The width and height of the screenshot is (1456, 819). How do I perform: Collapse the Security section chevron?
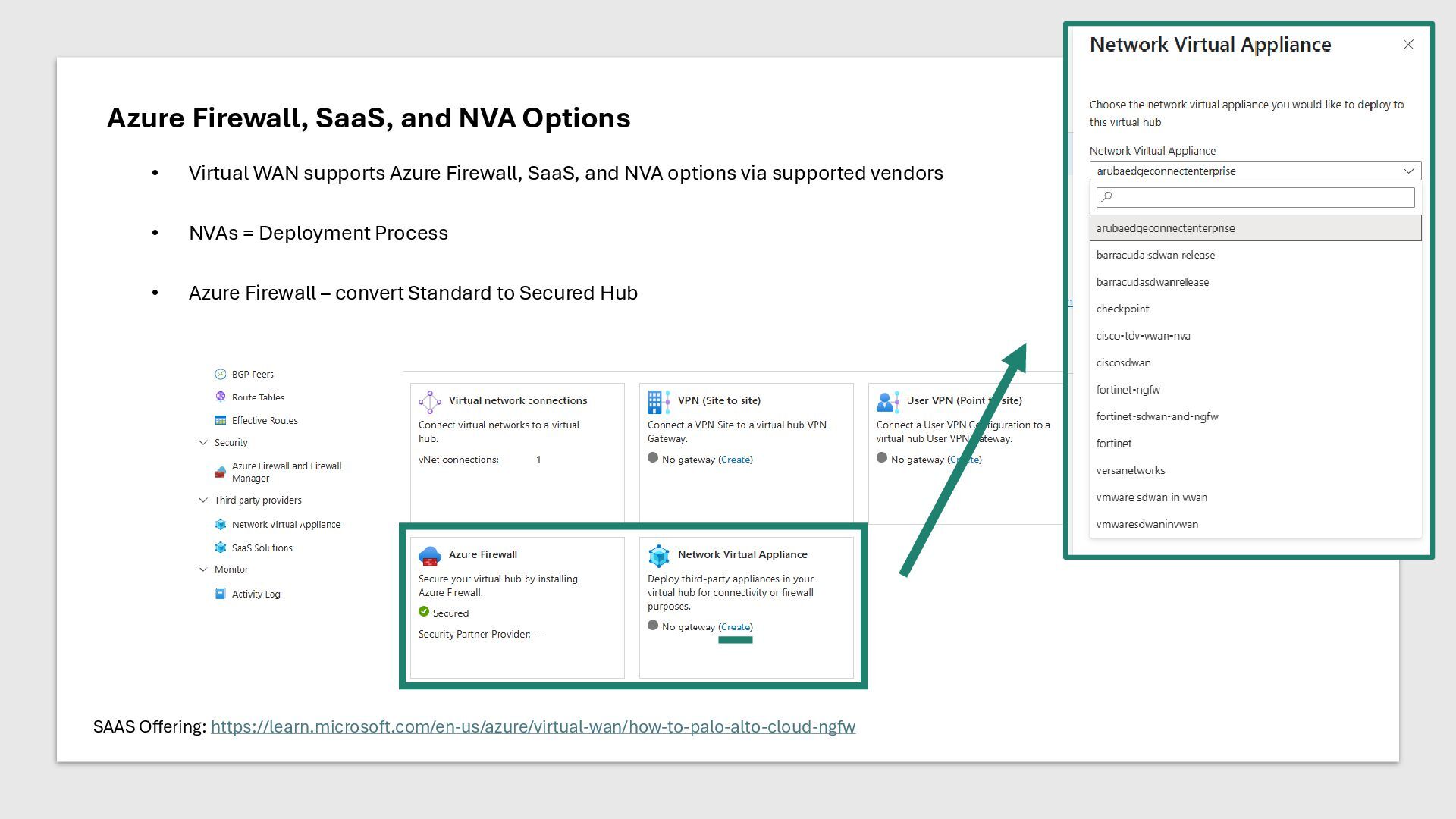pos(203,442)
